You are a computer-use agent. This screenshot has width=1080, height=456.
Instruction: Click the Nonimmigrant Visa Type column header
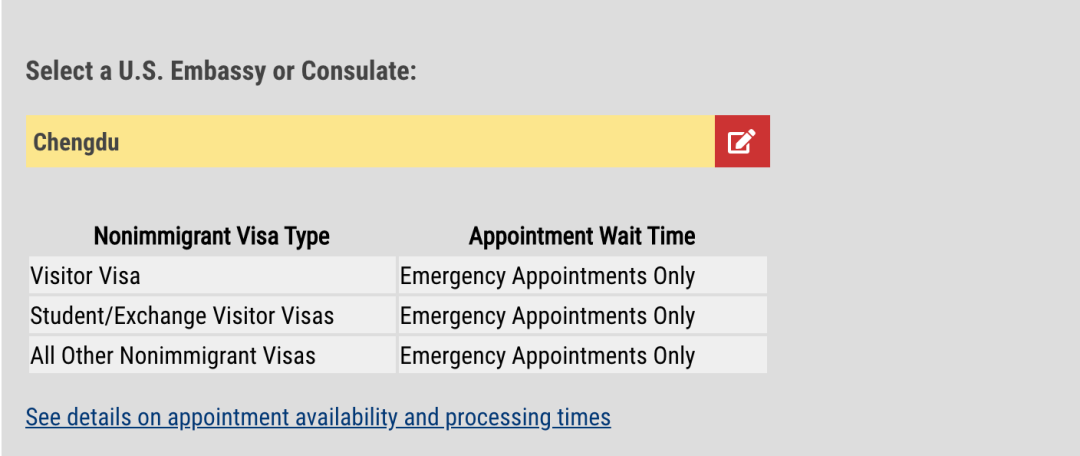click(211, 237)
